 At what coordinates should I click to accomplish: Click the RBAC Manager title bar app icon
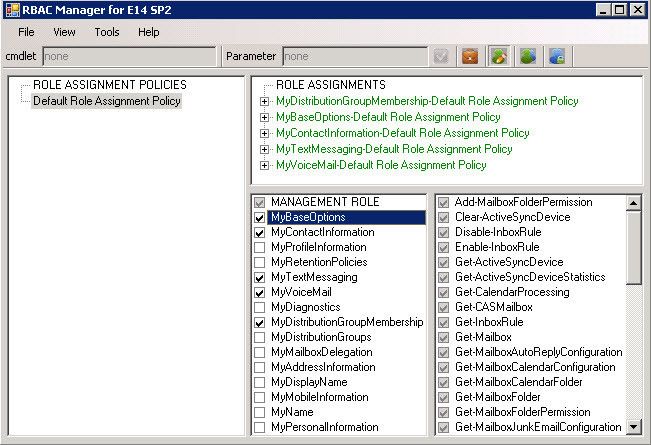(x=13, y=10)
